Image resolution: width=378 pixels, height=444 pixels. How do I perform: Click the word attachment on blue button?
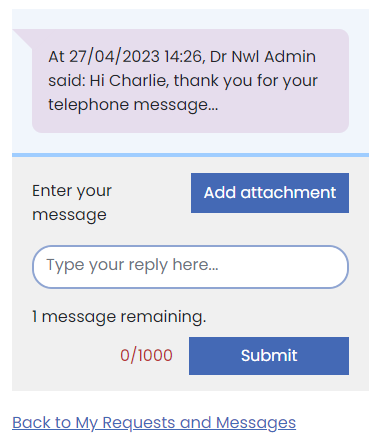coord(288,193)
